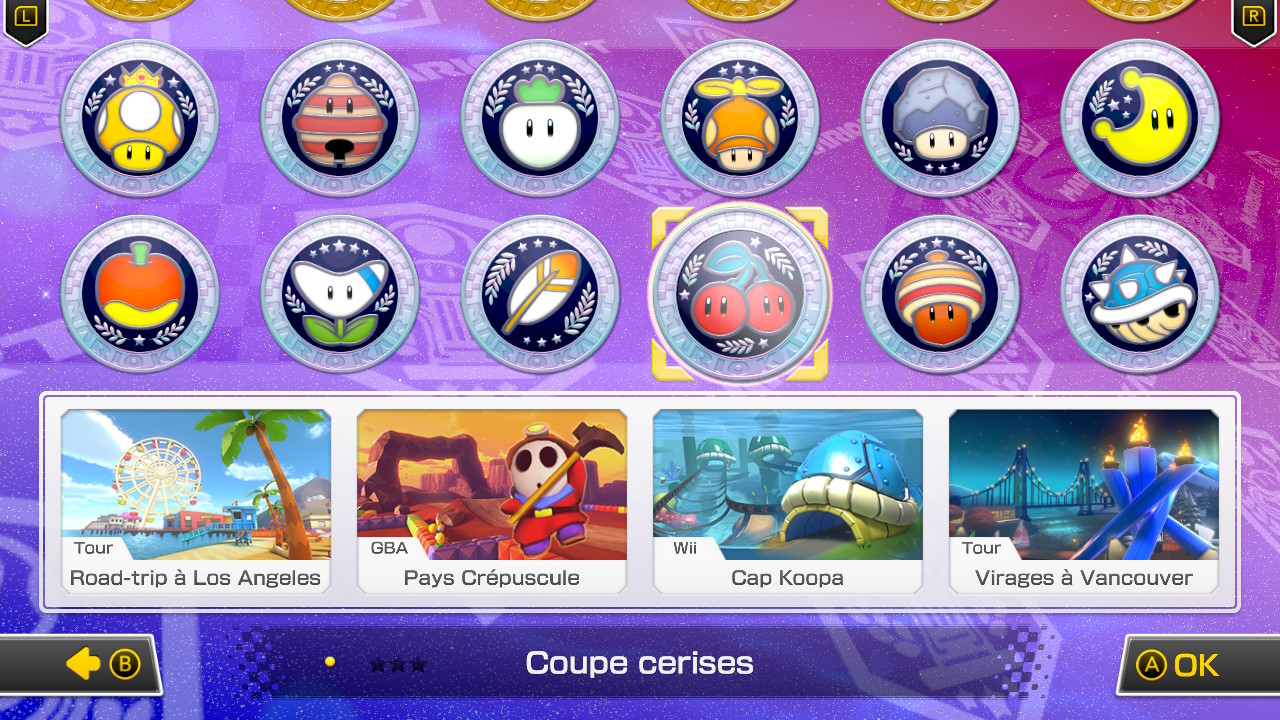This screenshot has height=720, width=1280.
Task: Choose the striped beehive cup emblem
Action: pyautogui.click(x=340, y=119)
